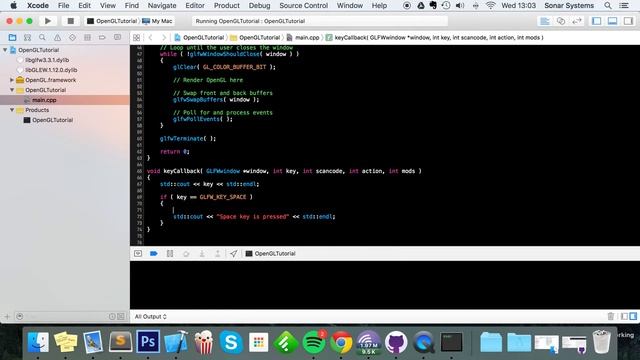Open the Navigate menu
This screenshot has height=360, width=640.
[x=162, y=6]
